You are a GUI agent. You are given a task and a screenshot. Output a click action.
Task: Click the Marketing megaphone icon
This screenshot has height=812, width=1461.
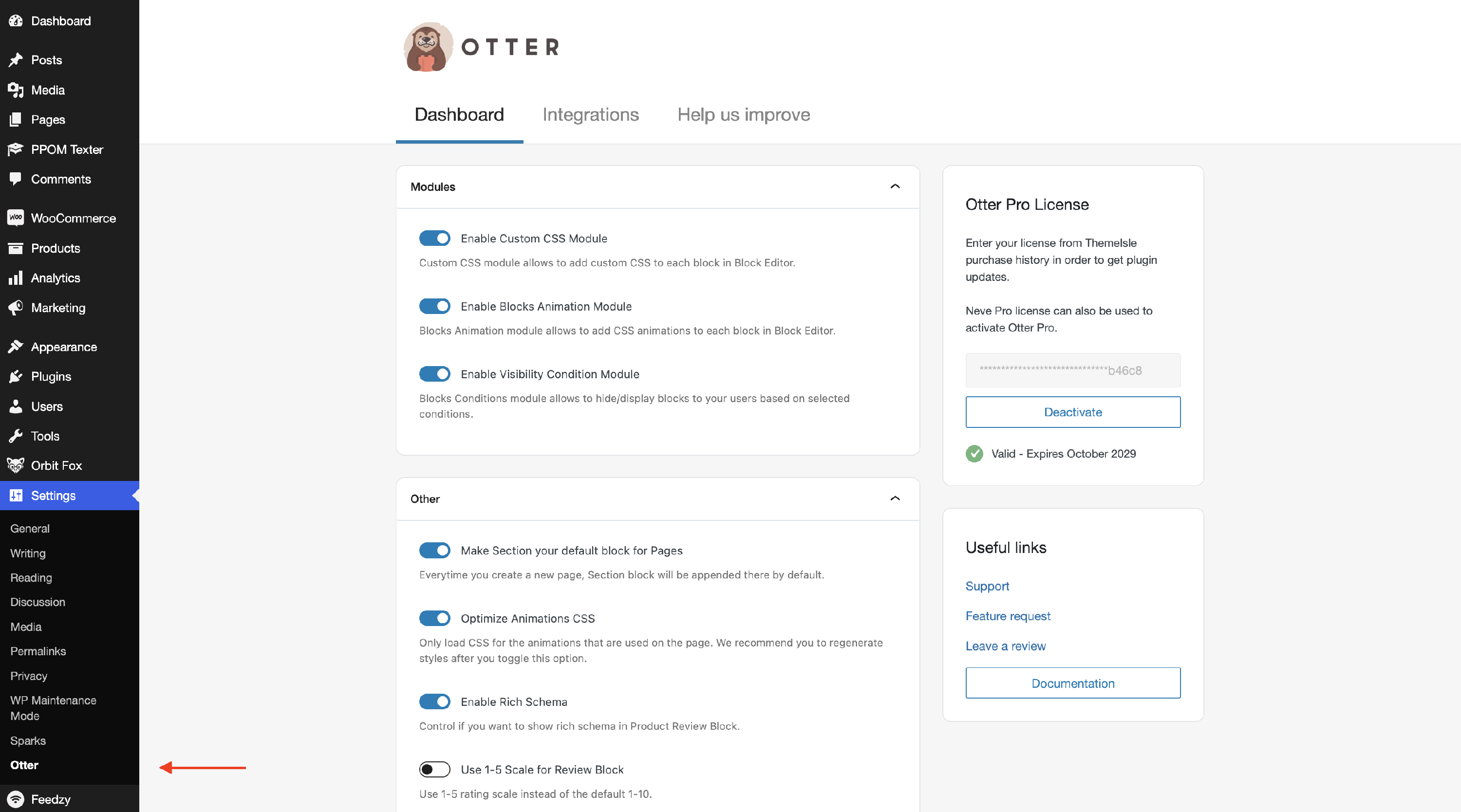[x=15, y=307]
